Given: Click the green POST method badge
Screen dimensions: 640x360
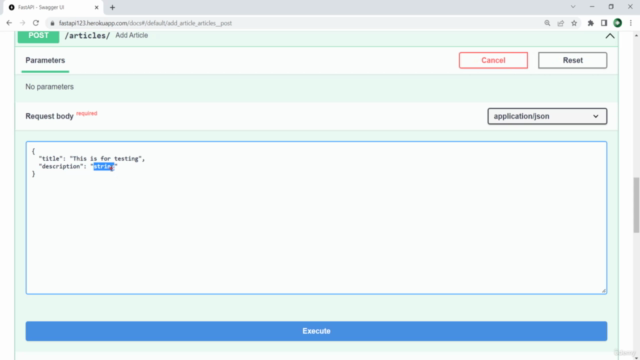Looking at the screenshot, I should tap(38, 36).
